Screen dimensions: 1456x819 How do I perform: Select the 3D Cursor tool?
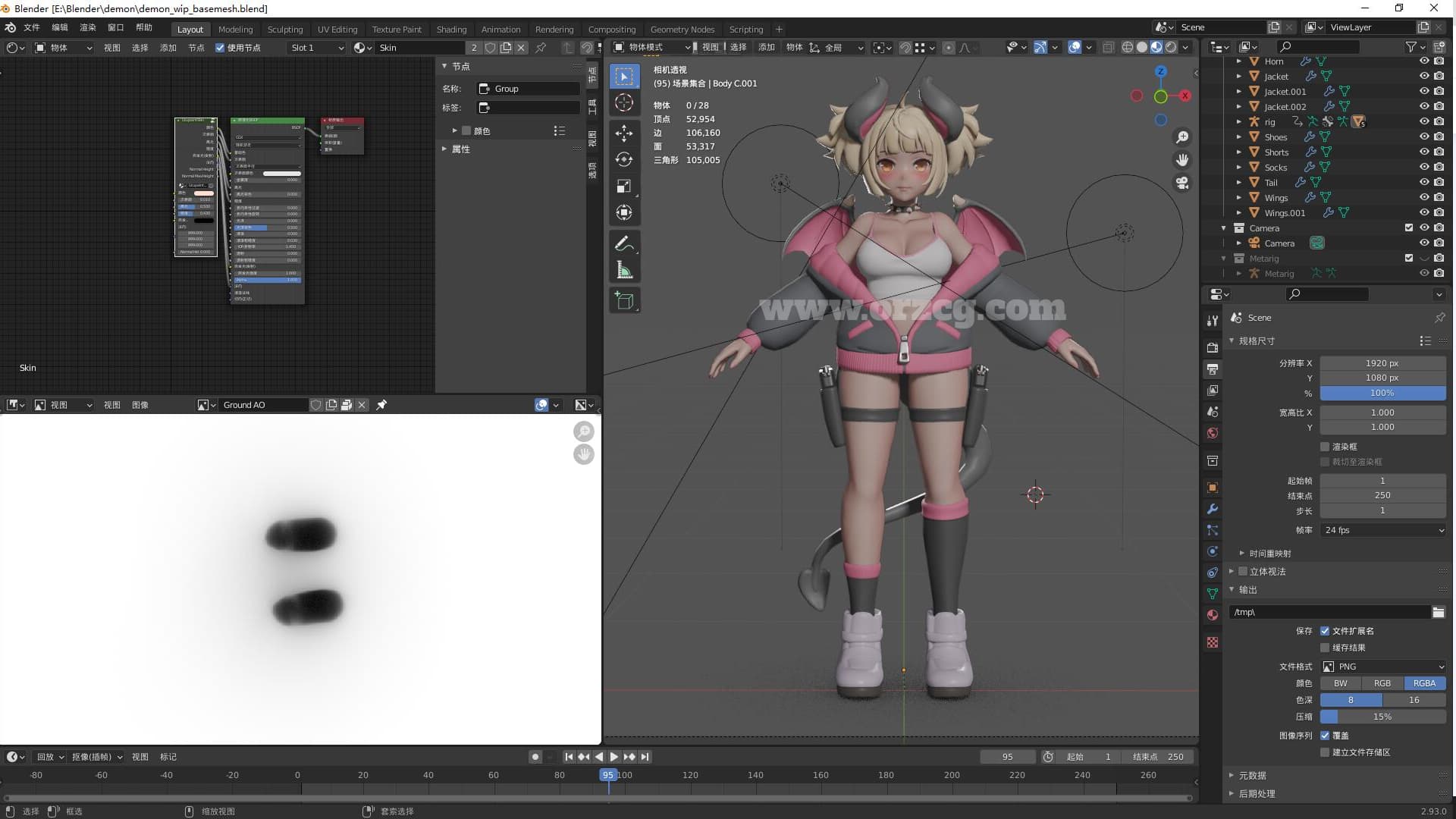tap(624, 102)
